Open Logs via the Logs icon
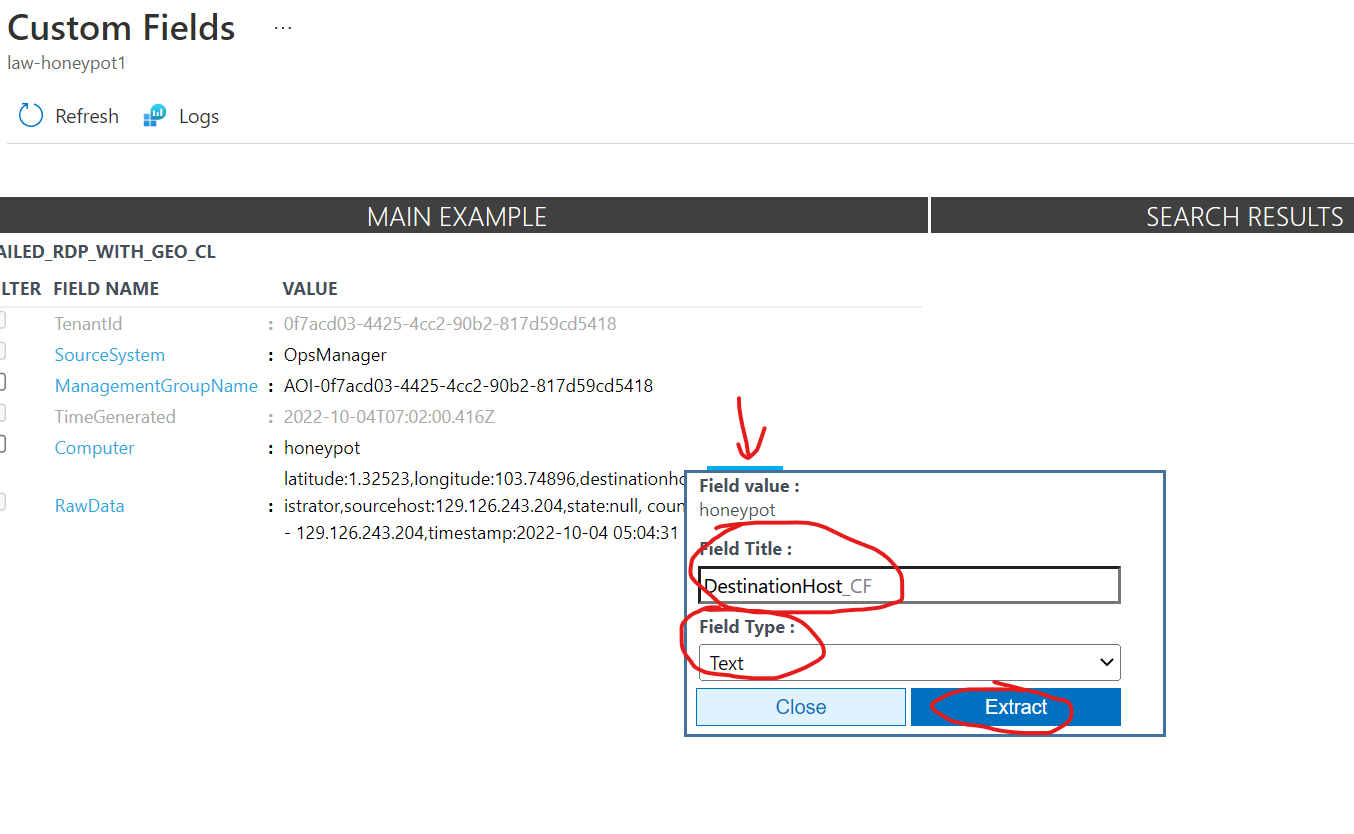 [x=154, y=115]
